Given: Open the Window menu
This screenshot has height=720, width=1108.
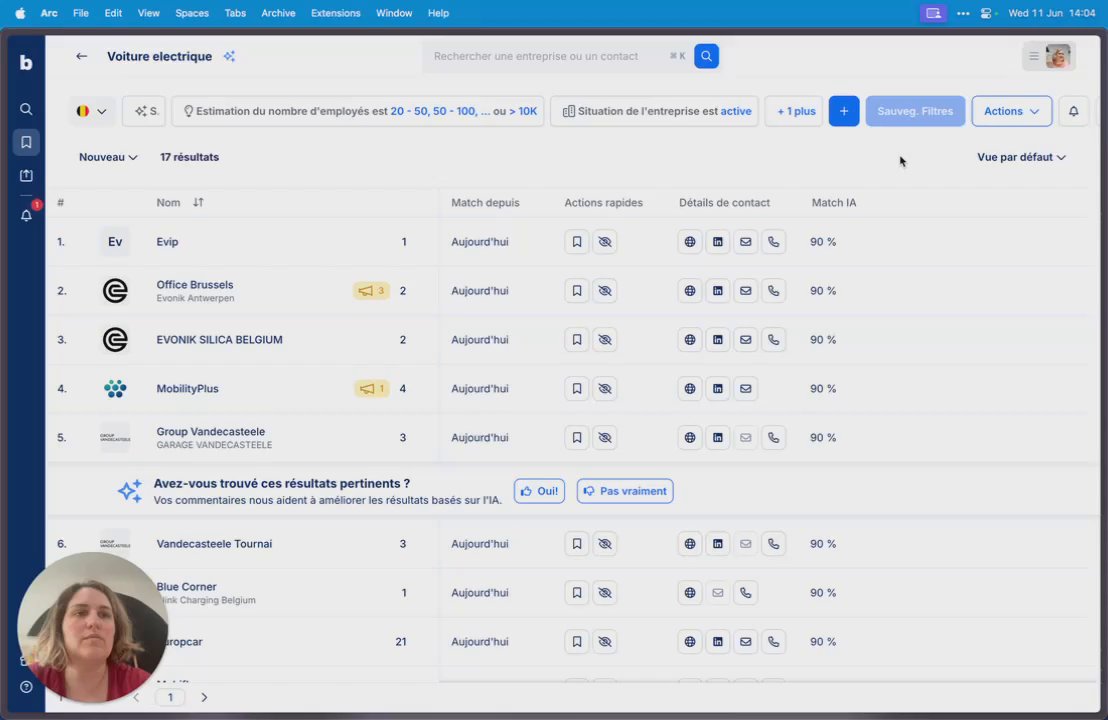Looking at the screenshot, I should click(x=394, y=13).
